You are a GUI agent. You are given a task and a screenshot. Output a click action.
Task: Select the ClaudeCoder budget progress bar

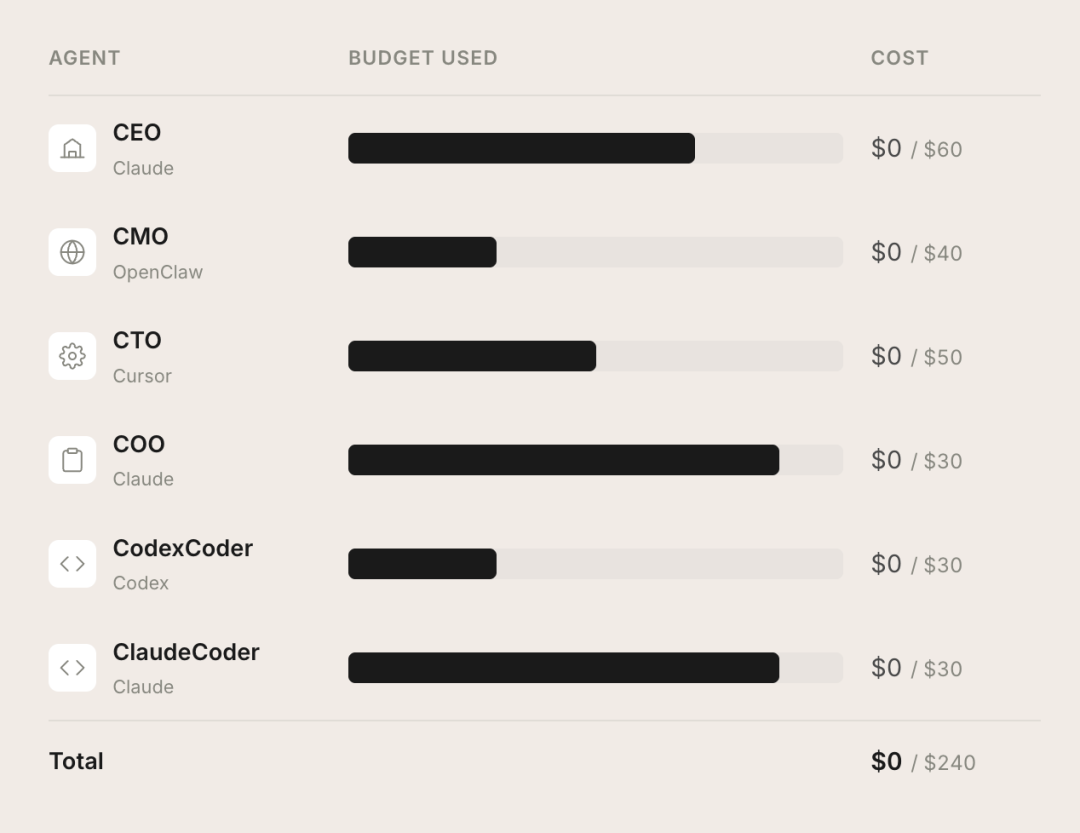(x=595, y=668)
